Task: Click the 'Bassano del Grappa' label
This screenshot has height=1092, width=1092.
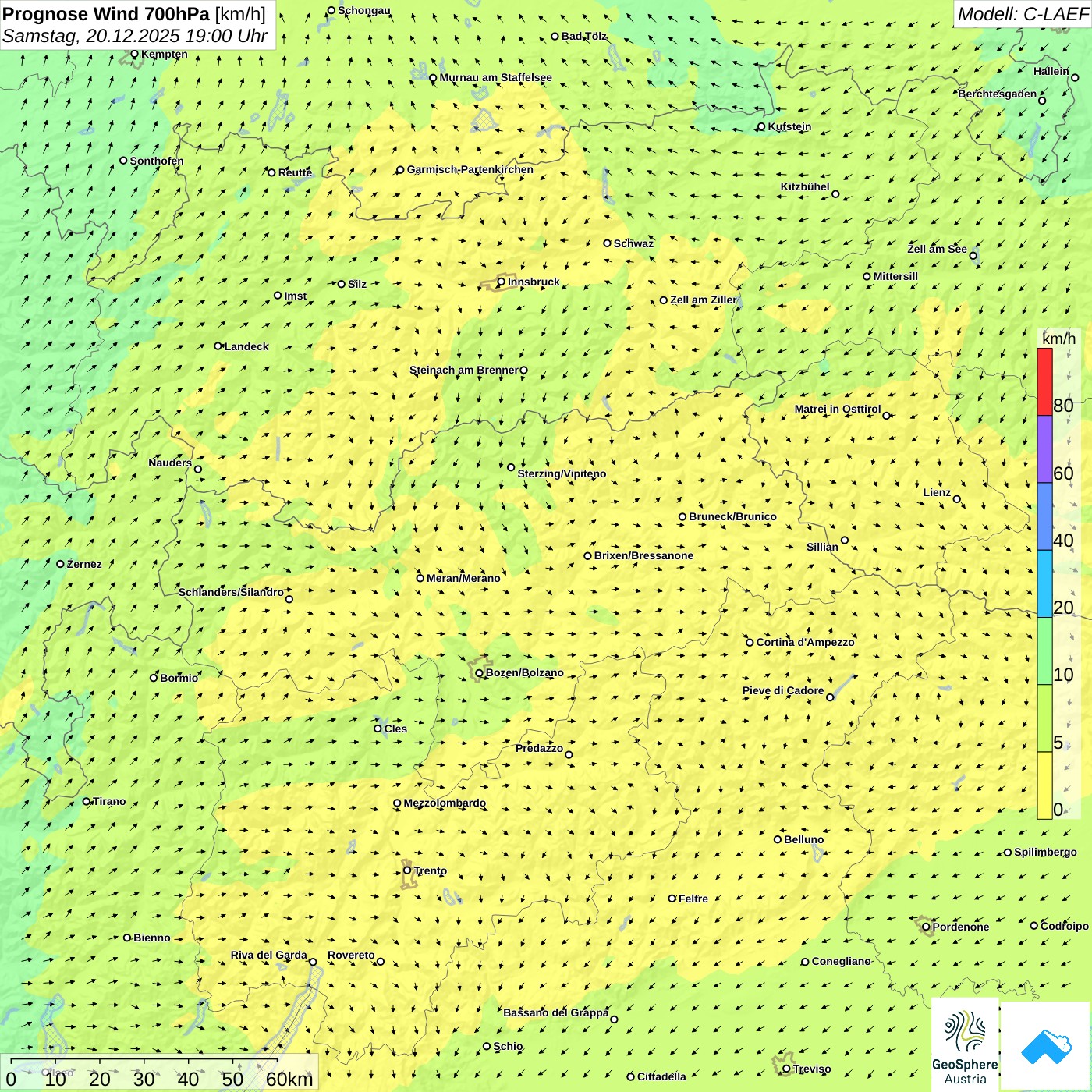Action: (x=556, y=1012)
